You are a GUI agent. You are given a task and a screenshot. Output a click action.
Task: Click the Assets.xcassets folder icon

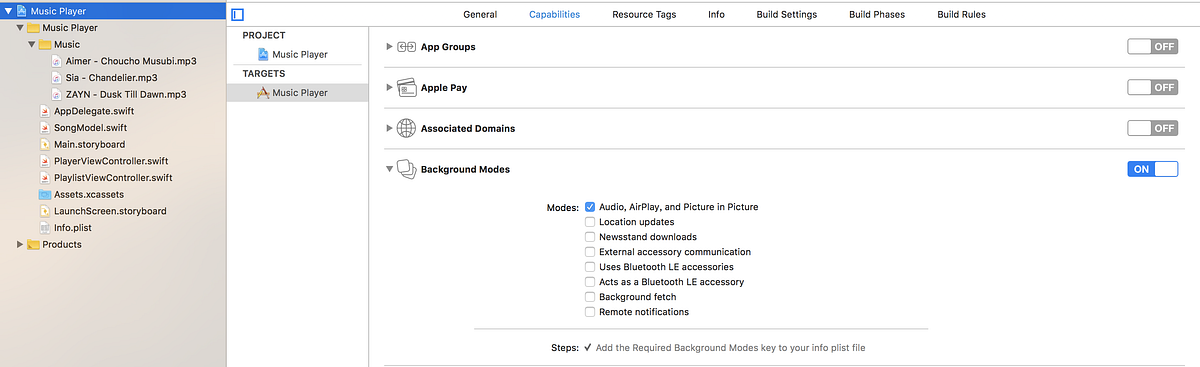[45, 194]
